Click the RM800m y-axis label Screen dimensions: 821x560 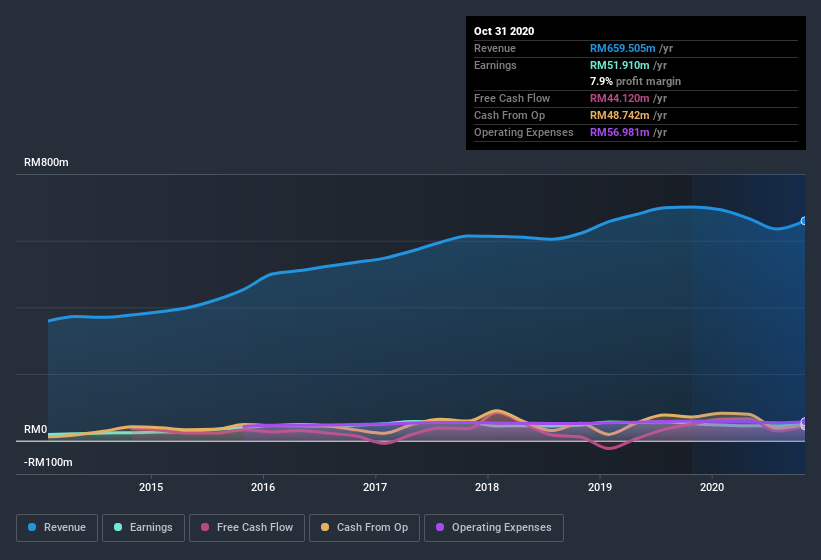click(x=47, y=162)
